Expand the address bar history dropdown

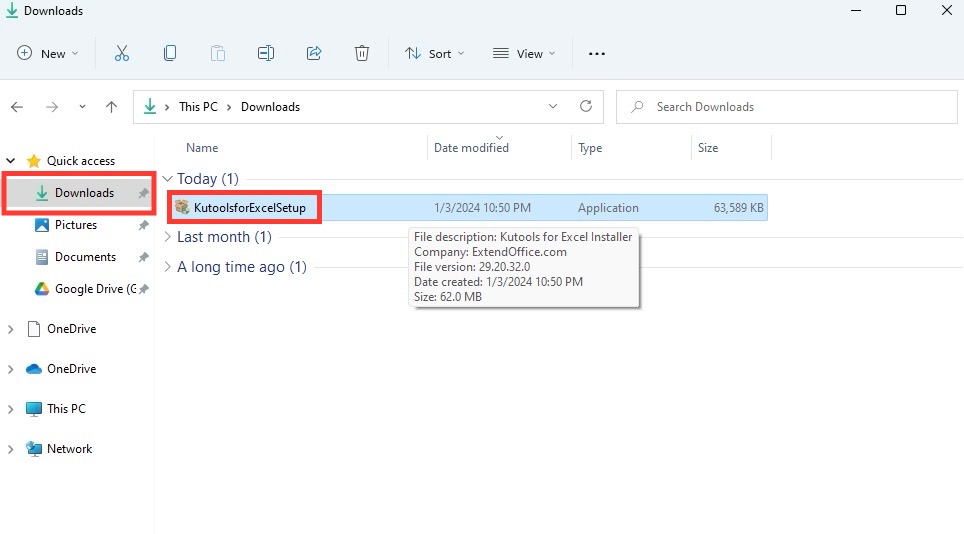pyautogui.click(x=553, y=106)
